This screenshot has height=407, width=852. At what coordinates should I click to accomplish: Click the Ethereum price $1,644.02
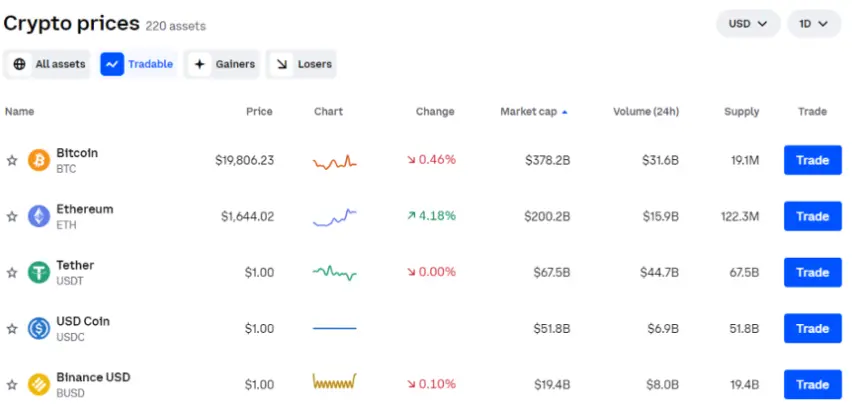[247, 216]
